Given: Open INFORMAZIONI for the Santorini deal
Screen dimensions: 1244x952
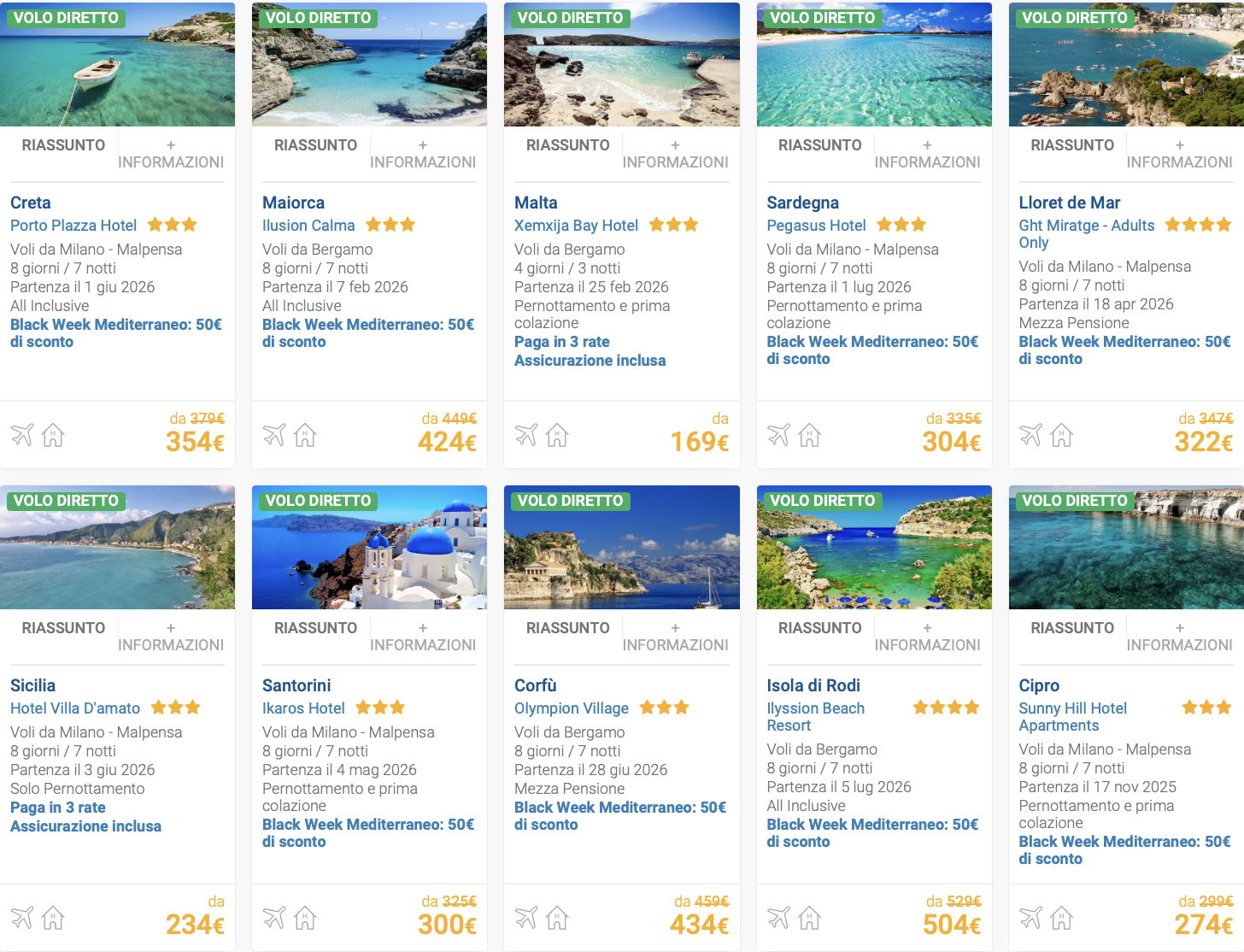Looking at the screenshot, I should [423, 636].
